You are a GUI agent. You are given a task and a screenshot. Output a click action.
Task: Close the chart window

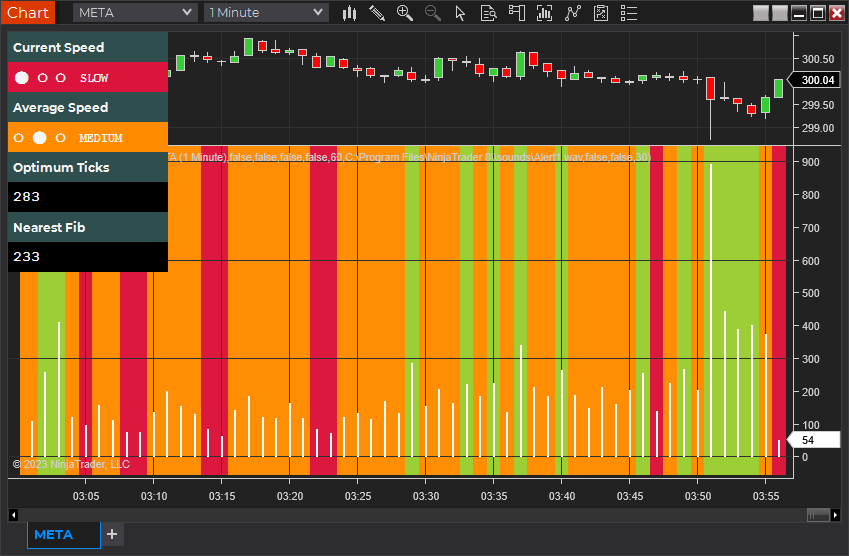[837, 13]
